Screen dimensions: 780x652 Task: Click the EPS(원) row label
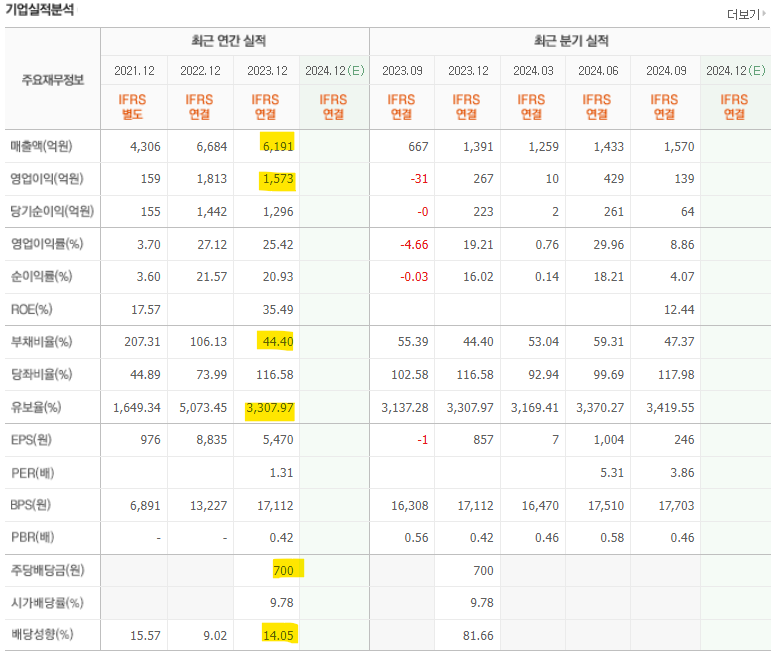pos(31,440)
